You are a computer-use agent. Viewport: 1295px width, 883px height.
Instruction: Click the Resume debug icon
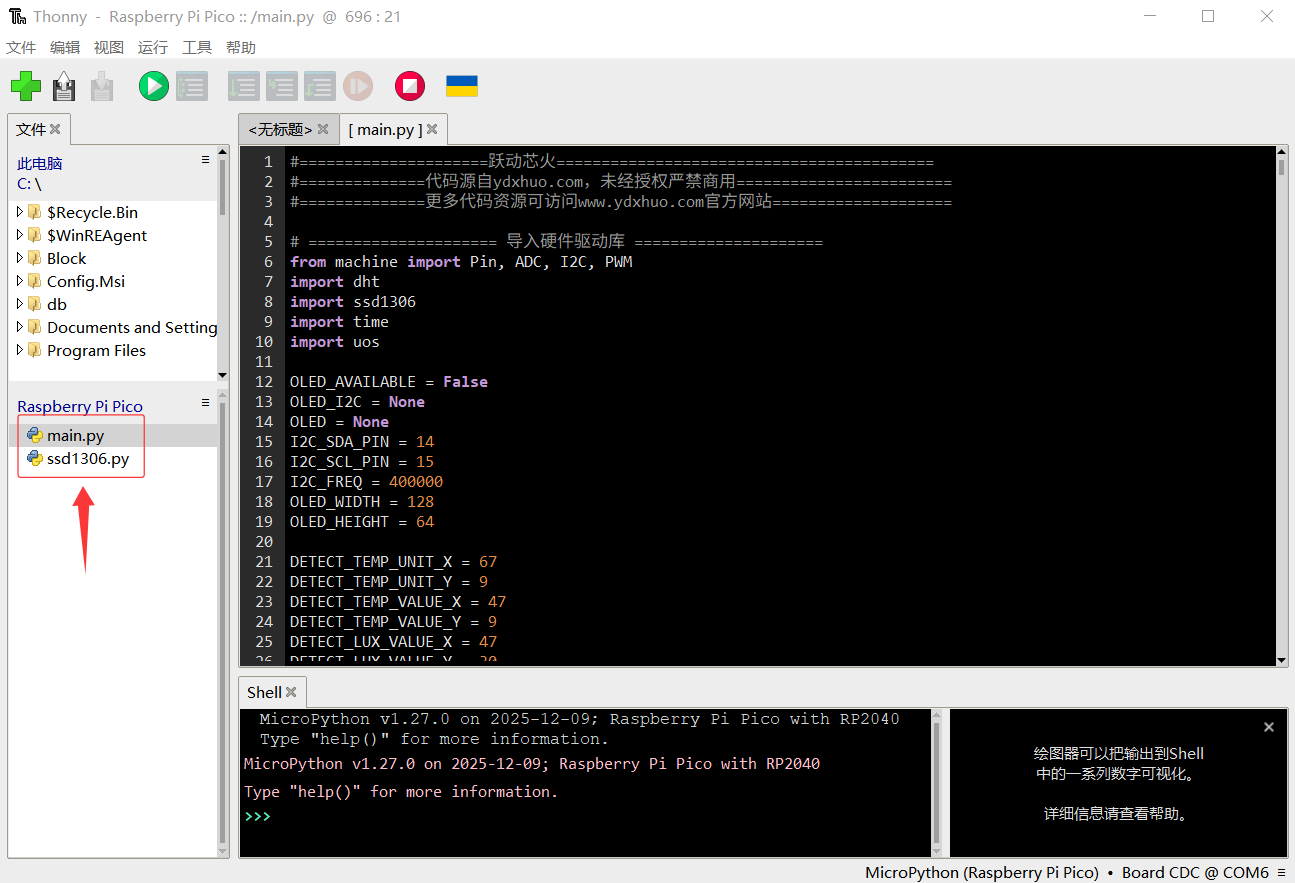tap(357, 86)
